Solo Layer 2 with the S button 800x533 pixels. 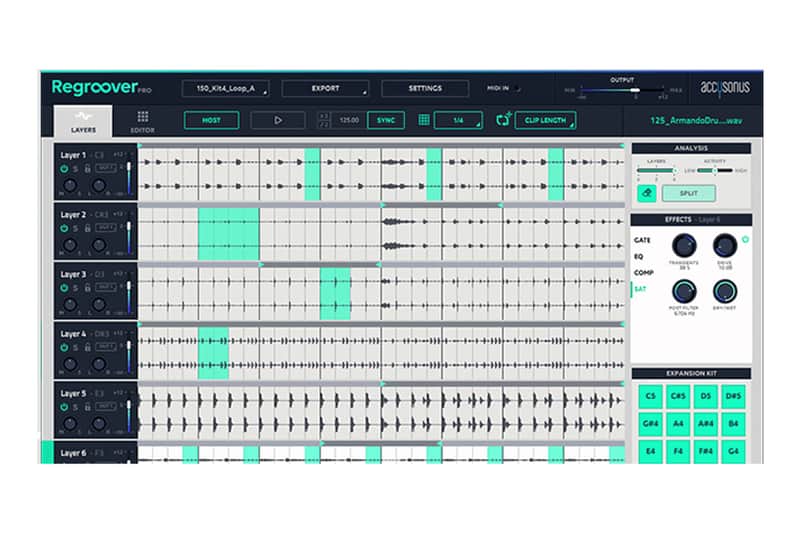[76, 229]
